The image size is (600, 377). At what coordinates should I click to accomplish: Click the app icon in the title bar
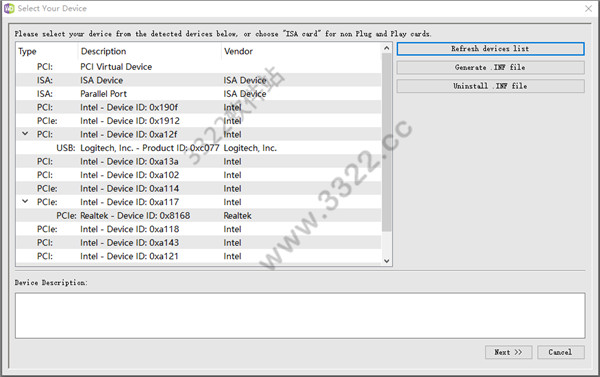pyautogui.click(x=9, y=8)
